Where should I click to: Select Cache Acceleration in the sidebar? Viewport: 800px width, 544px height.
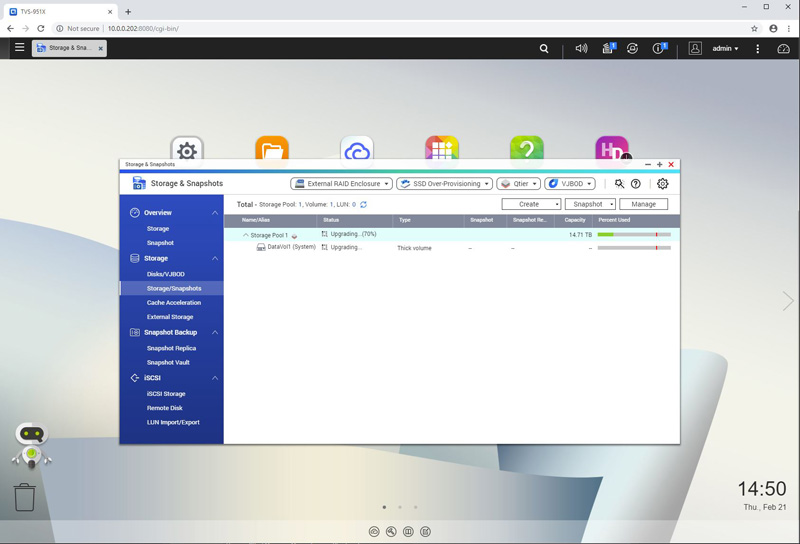tap(173, 302)
